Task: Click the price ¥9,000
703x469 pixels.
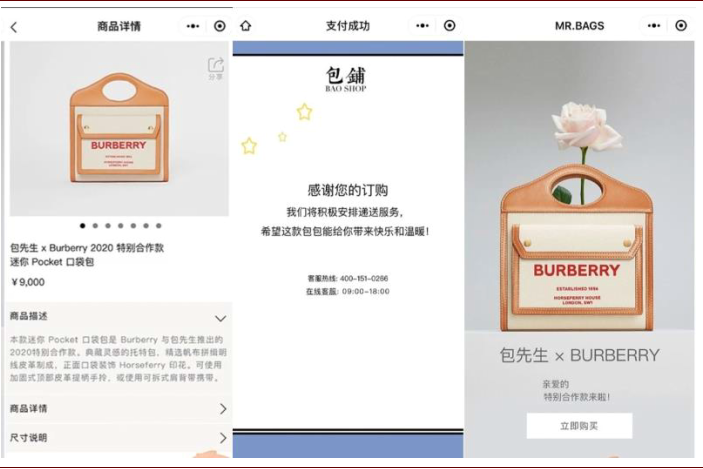Action: [x=28, y=282]
